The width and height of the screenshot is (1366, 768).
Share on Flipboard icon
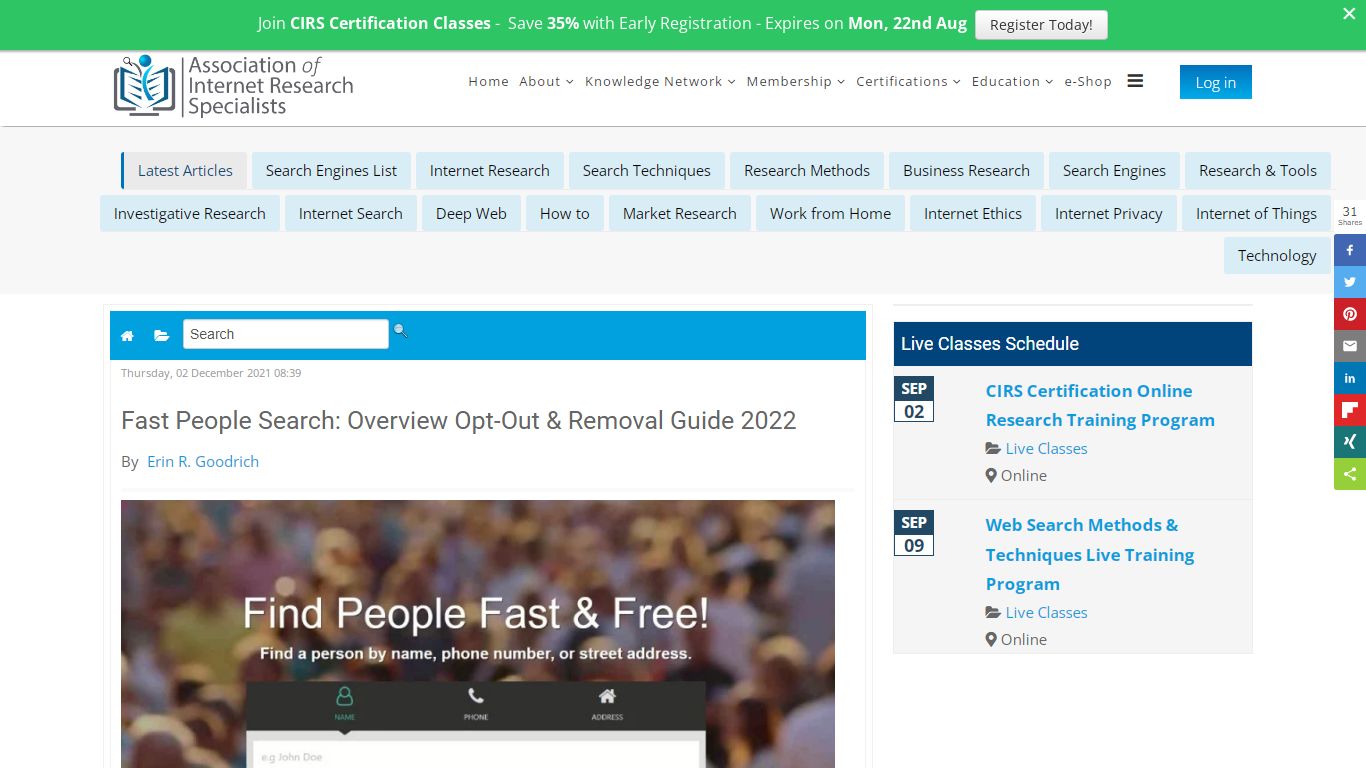(1350, 410)
